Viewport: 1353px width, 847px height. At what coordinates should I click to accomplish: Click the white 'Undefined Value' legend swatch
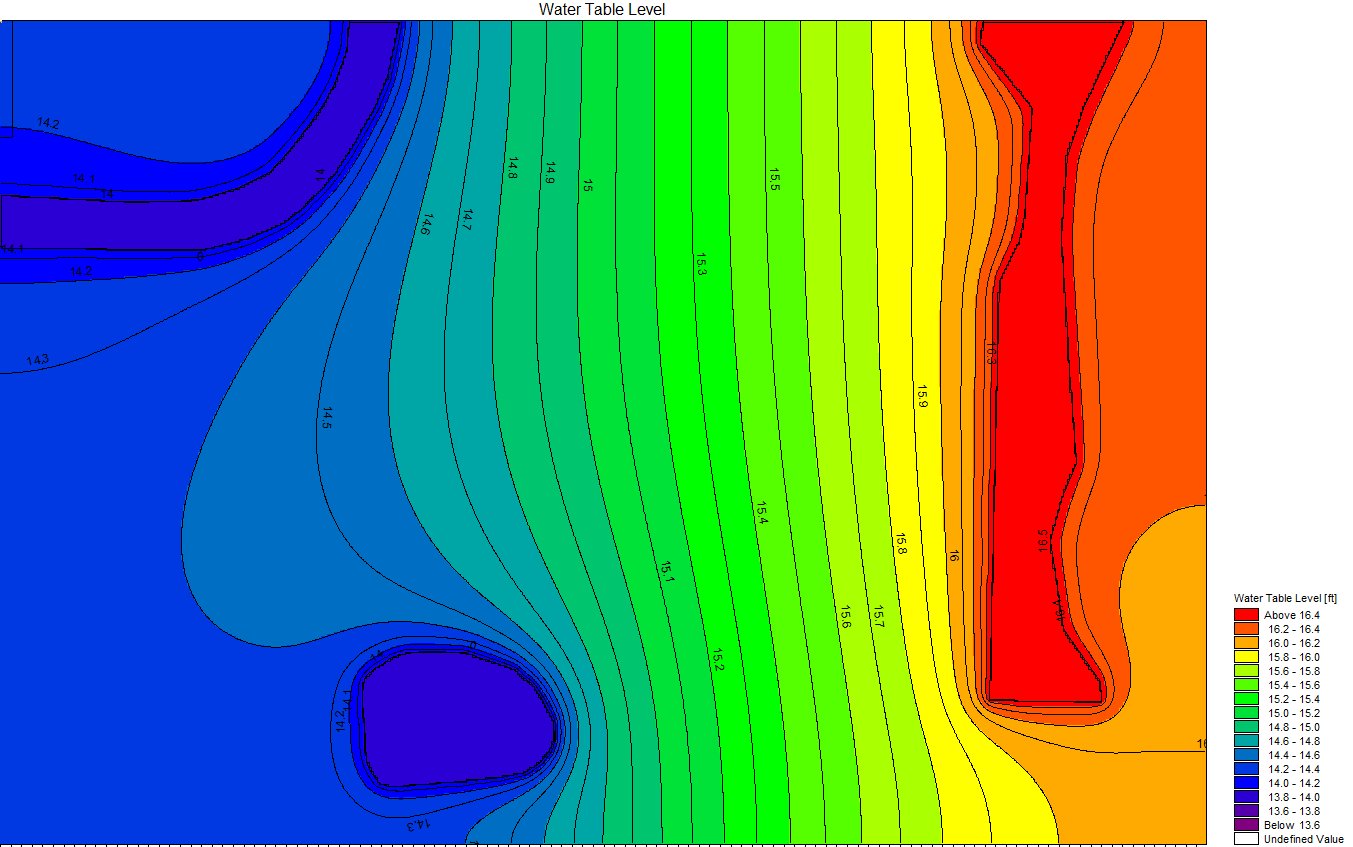click(x=1246, y=838)
